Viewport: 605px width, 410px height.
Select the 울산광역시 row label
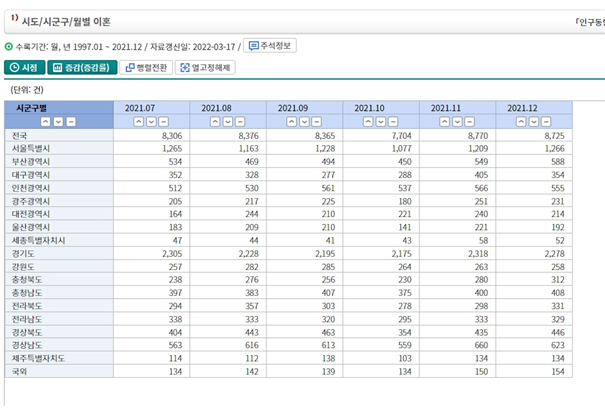(x=31, y=227)
